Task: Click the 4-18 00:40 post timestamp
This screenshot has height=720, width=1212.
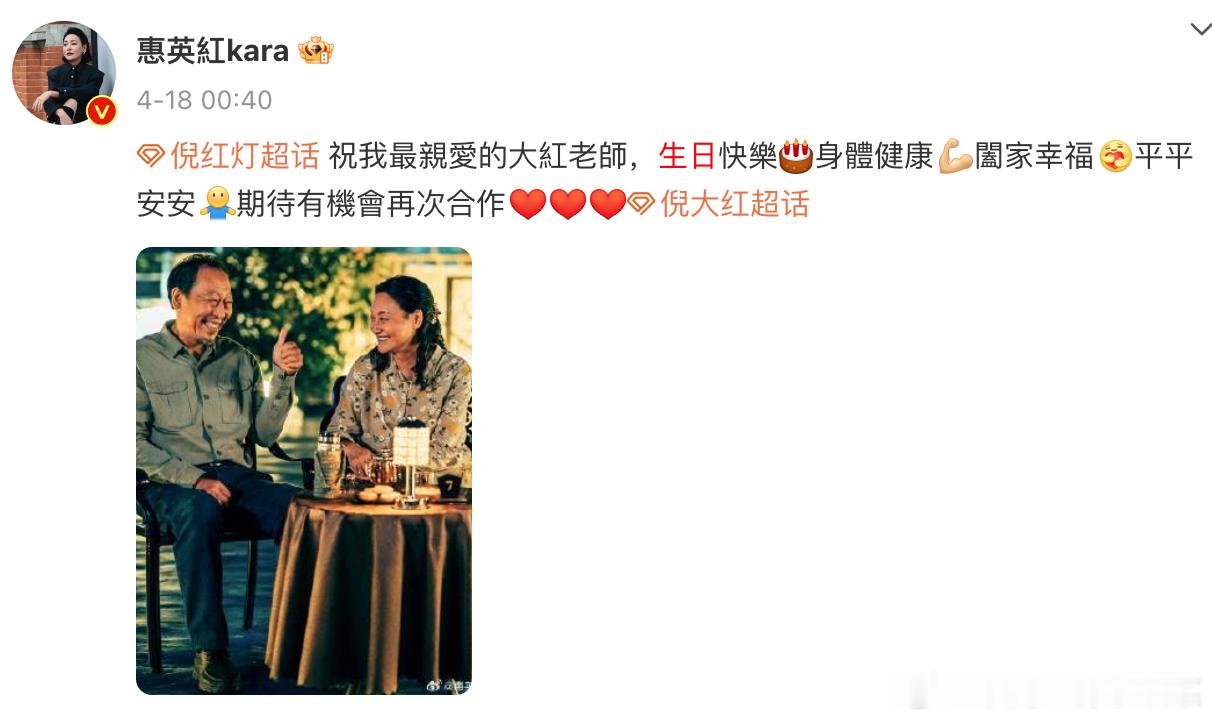Action: coord(204,100)
